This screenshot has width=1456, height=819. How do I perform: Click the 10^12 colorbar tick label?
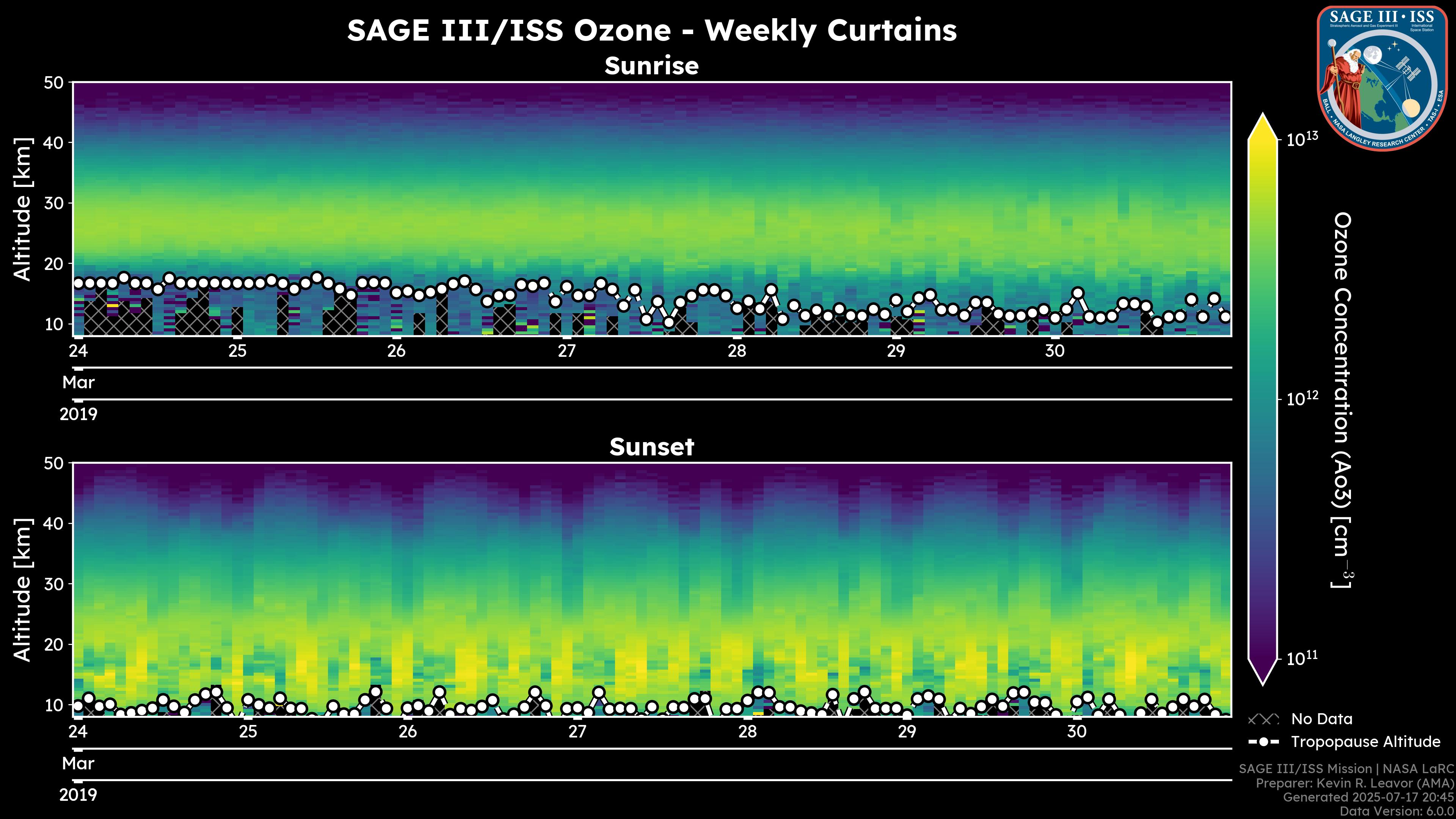pyautogui.click(x=1302, y=399)
